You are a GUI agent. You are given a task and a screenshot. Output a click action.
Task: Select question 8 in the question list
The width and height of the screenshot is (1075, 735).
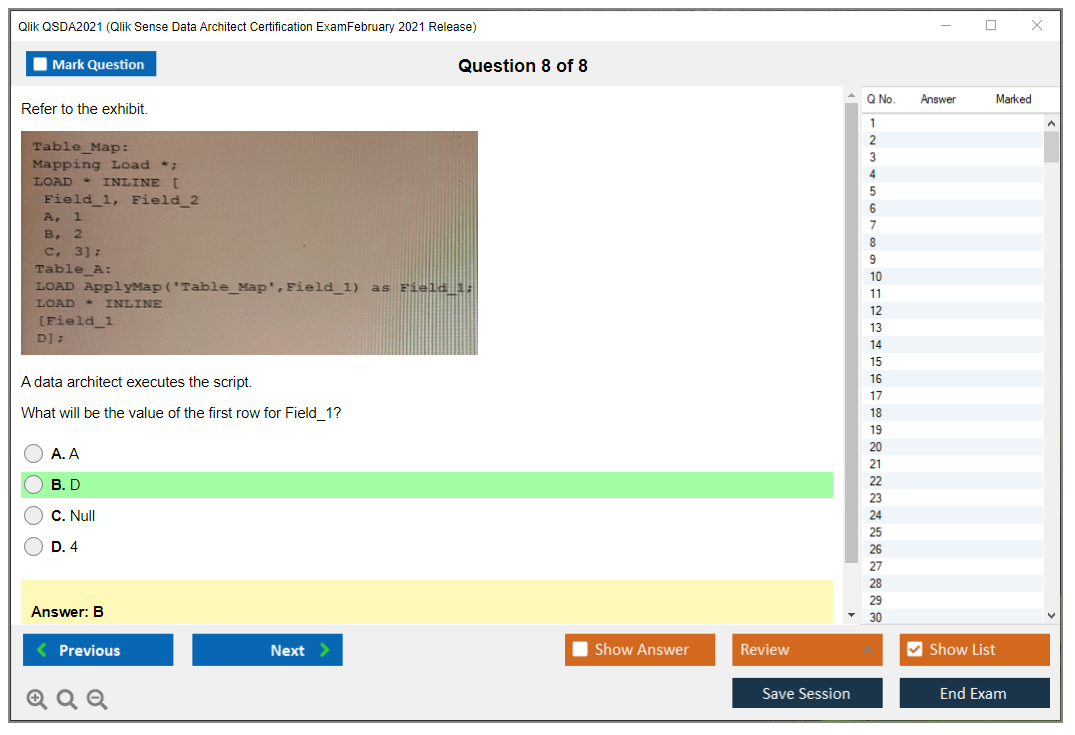873,242
